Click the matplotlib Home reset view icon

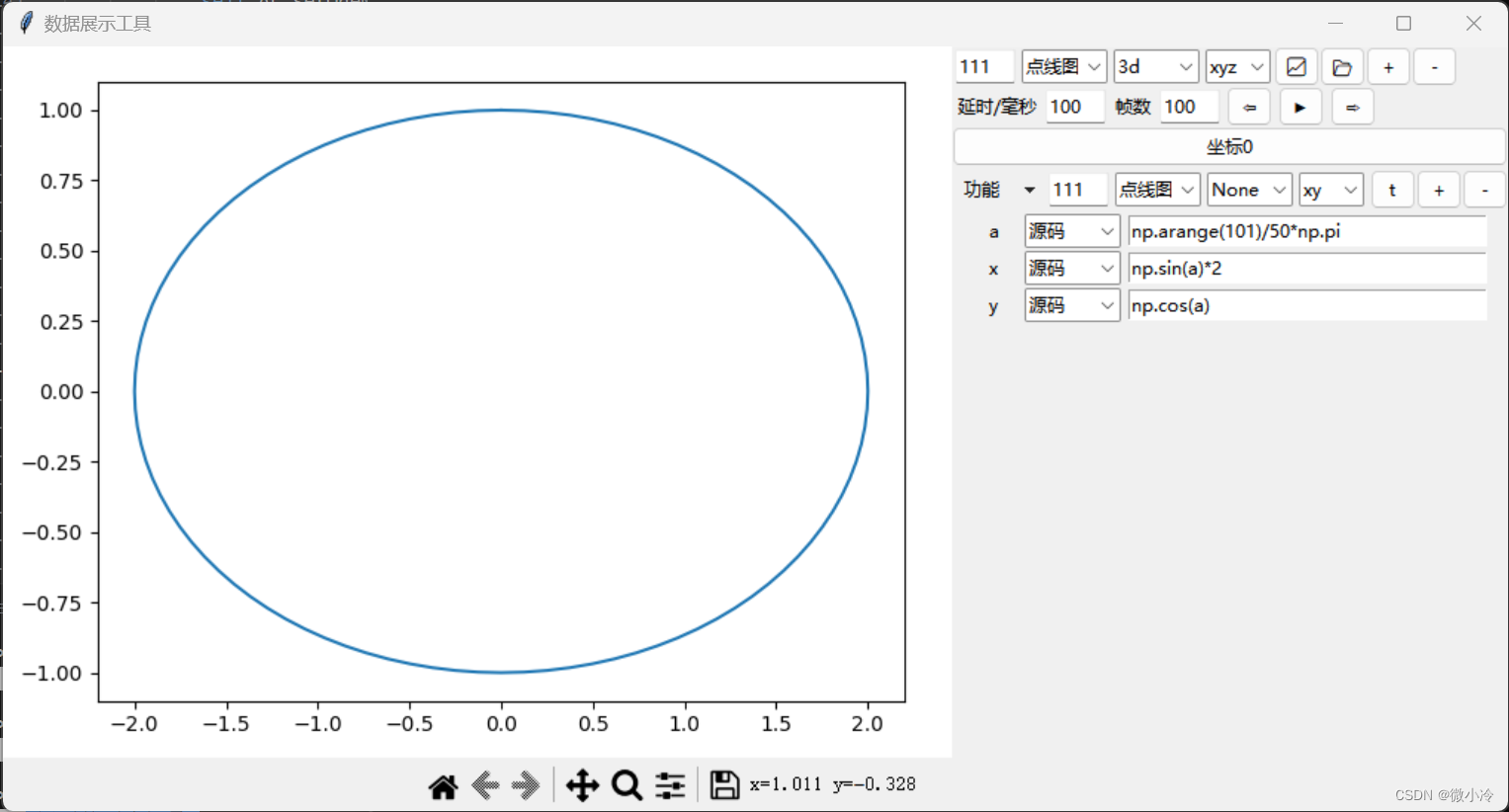coord(444,786)
